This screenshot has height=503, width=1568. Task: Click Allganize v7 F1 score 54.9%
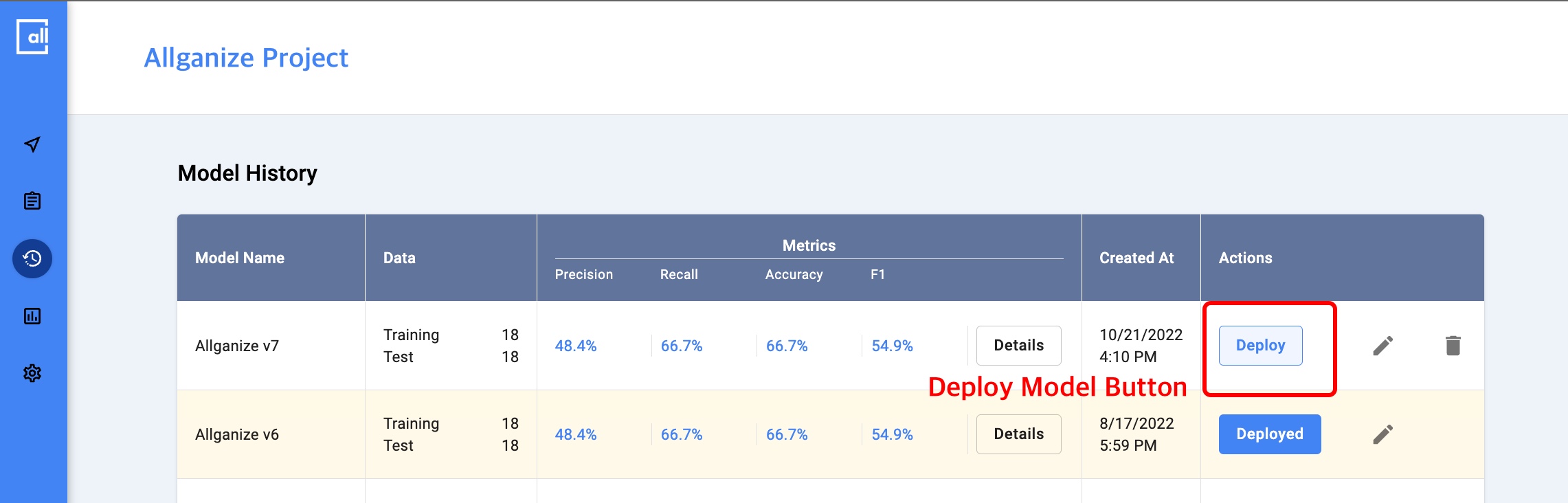[892, 346]
